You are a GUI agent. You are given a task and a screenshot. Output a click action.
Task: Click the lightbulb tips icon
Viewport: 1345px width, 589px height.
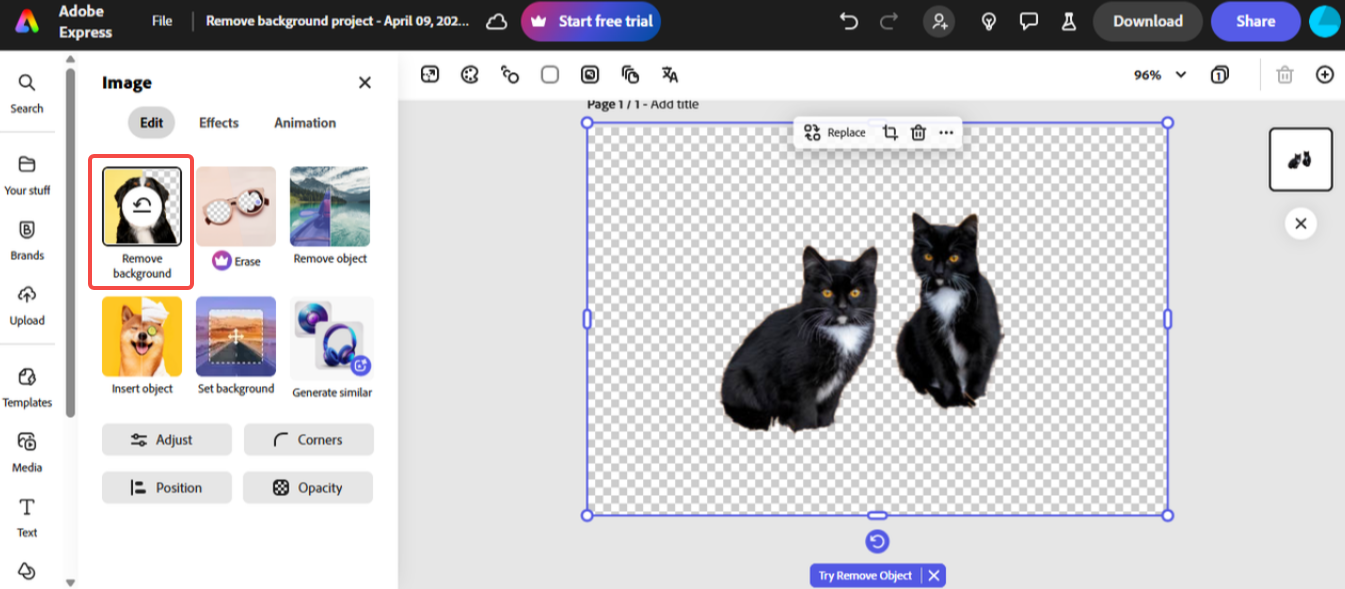pyautogui.click(x=989, y=21)
